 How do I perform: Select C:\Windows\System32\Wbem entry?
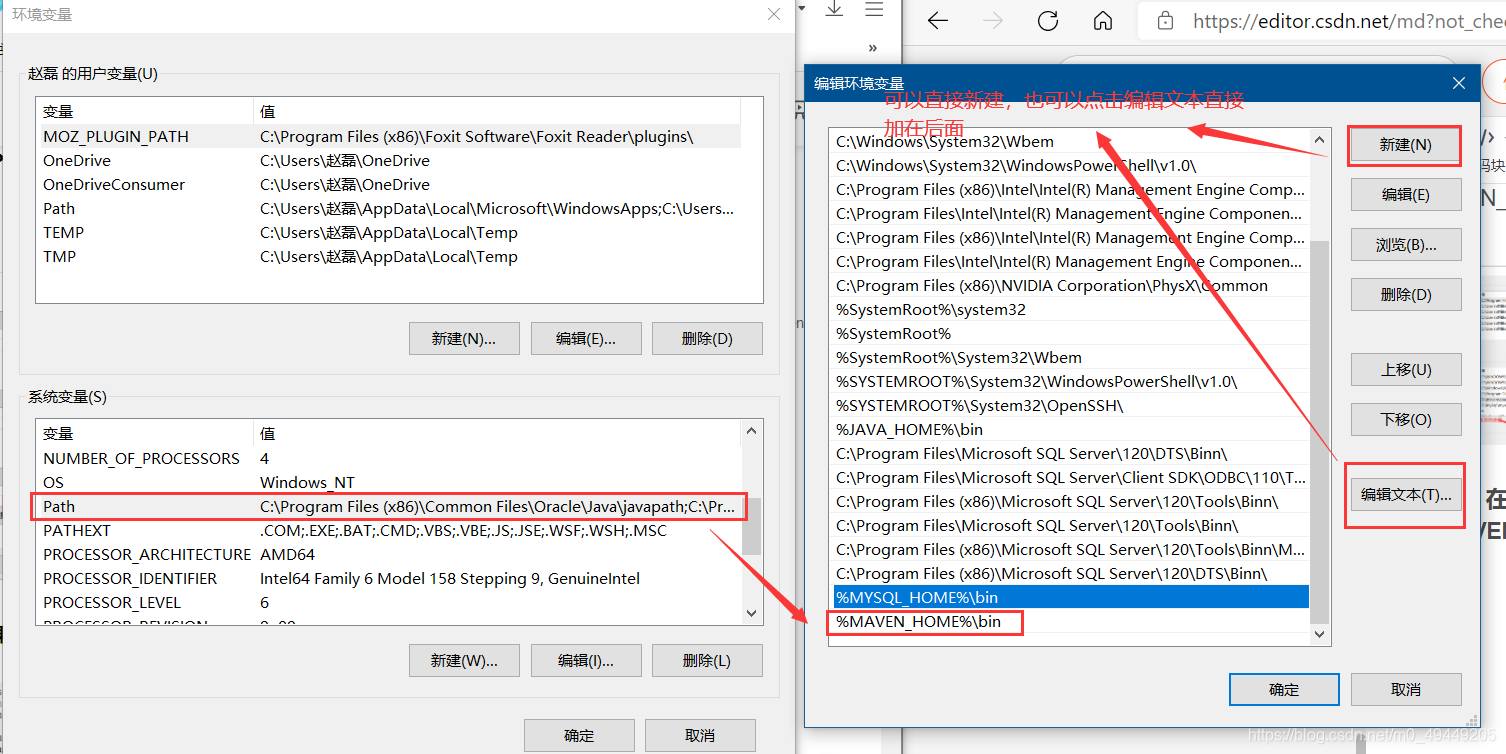point(1070,142)
